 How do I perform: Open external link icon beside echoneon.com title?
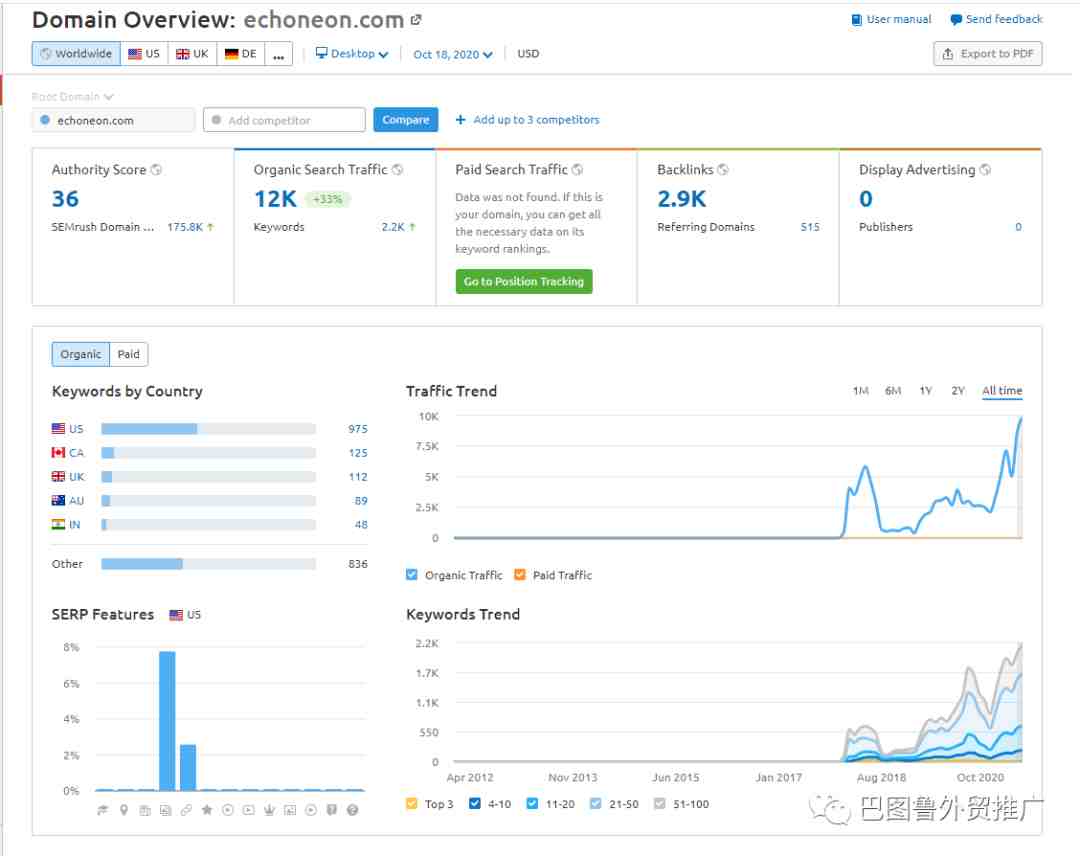(x=416, y=20)
